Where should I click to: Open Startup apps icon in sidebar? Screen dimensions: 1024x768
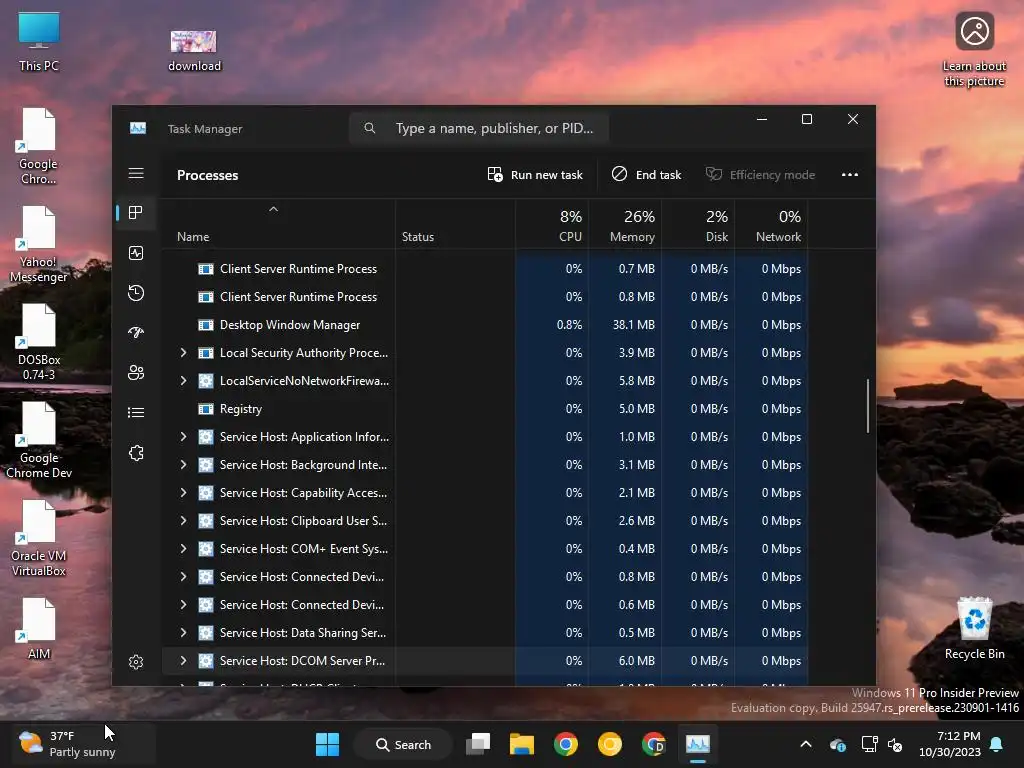pos(136,332)
